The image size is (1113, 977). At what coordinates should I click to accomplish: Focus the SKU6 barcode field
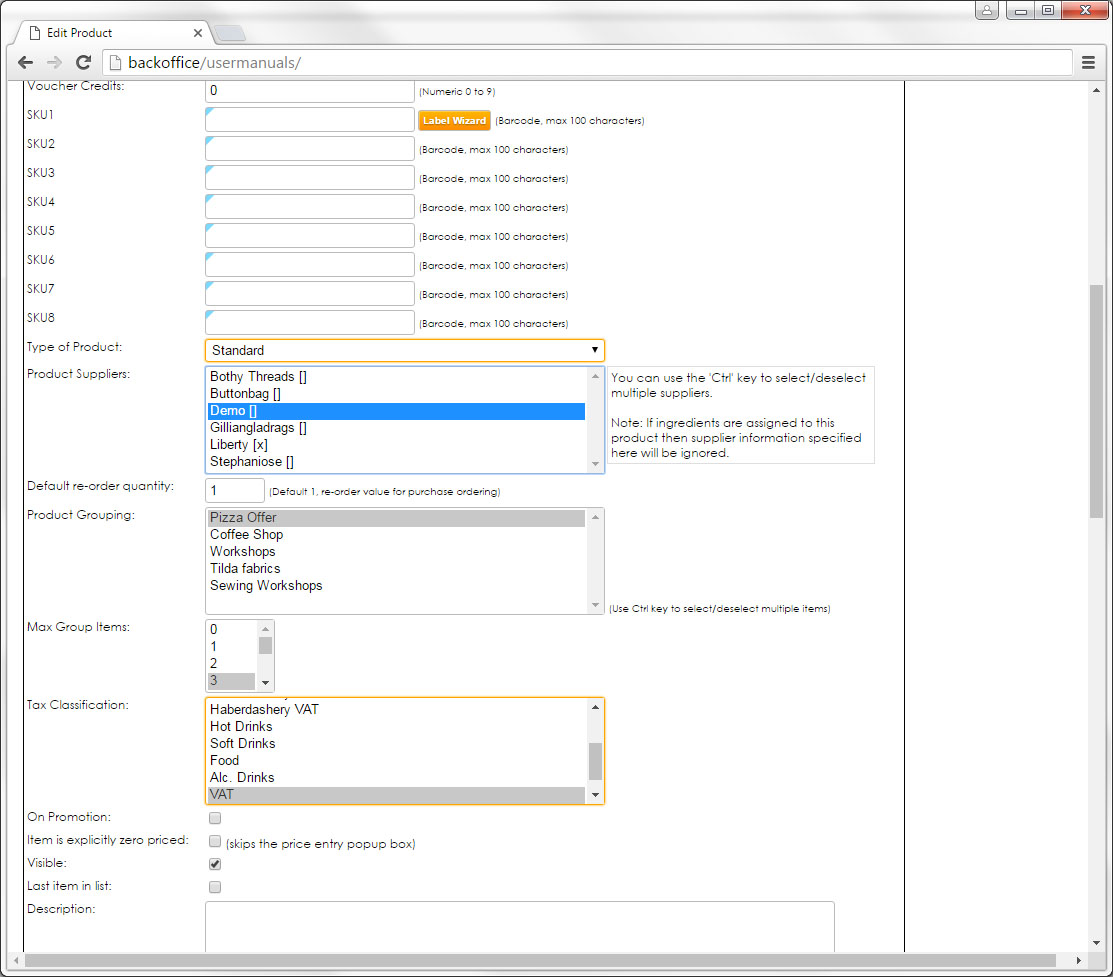pyautogui.click(x=309, y=265)
